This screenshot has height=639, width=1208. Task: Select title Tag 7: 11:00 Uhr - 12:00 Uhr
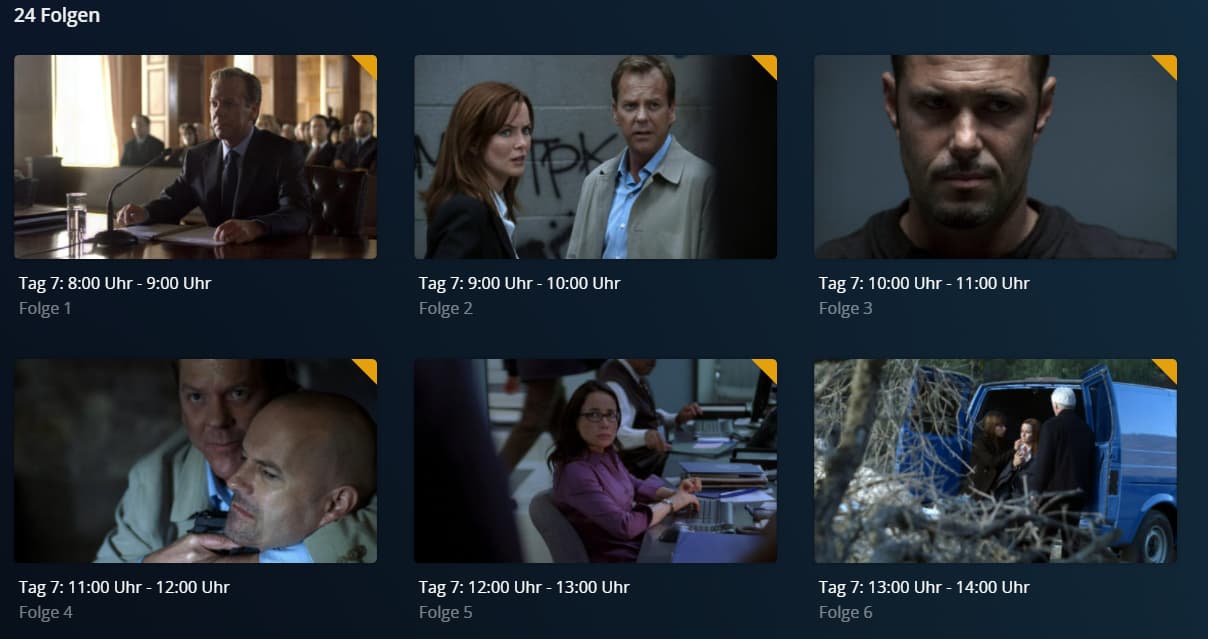124,587
